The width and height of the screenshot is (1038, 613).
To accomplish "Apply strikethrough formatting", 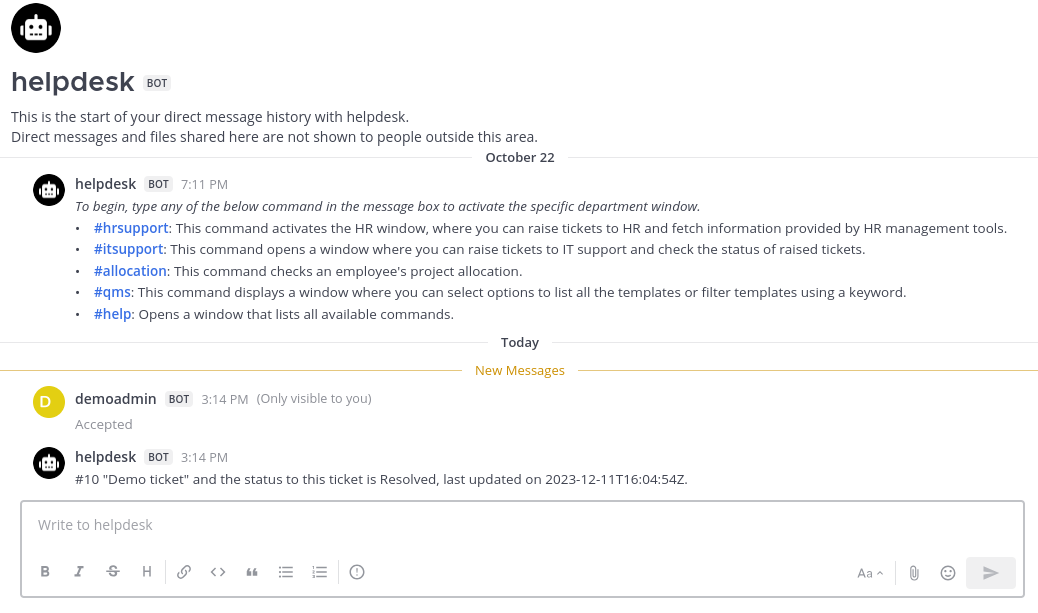I will click(x=113, y=572).
